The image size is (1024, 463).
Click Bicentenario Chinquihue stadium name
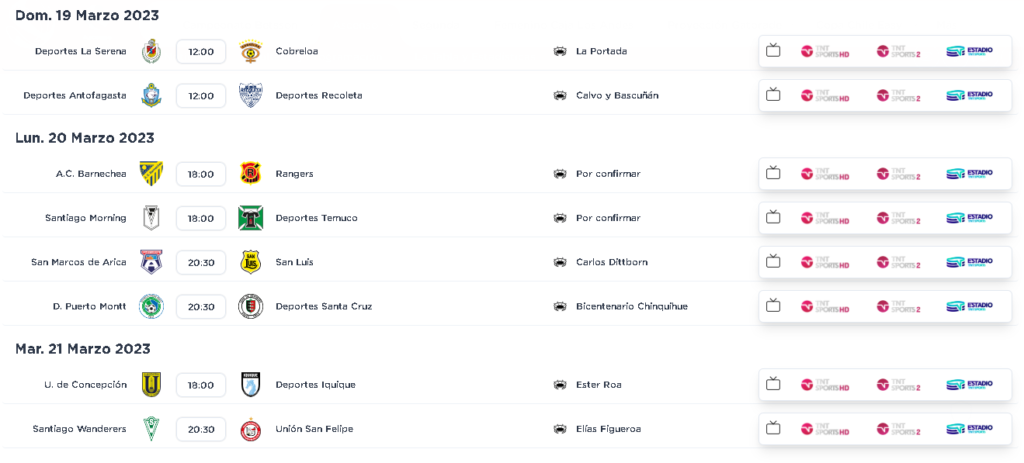[x=632, y=306]
